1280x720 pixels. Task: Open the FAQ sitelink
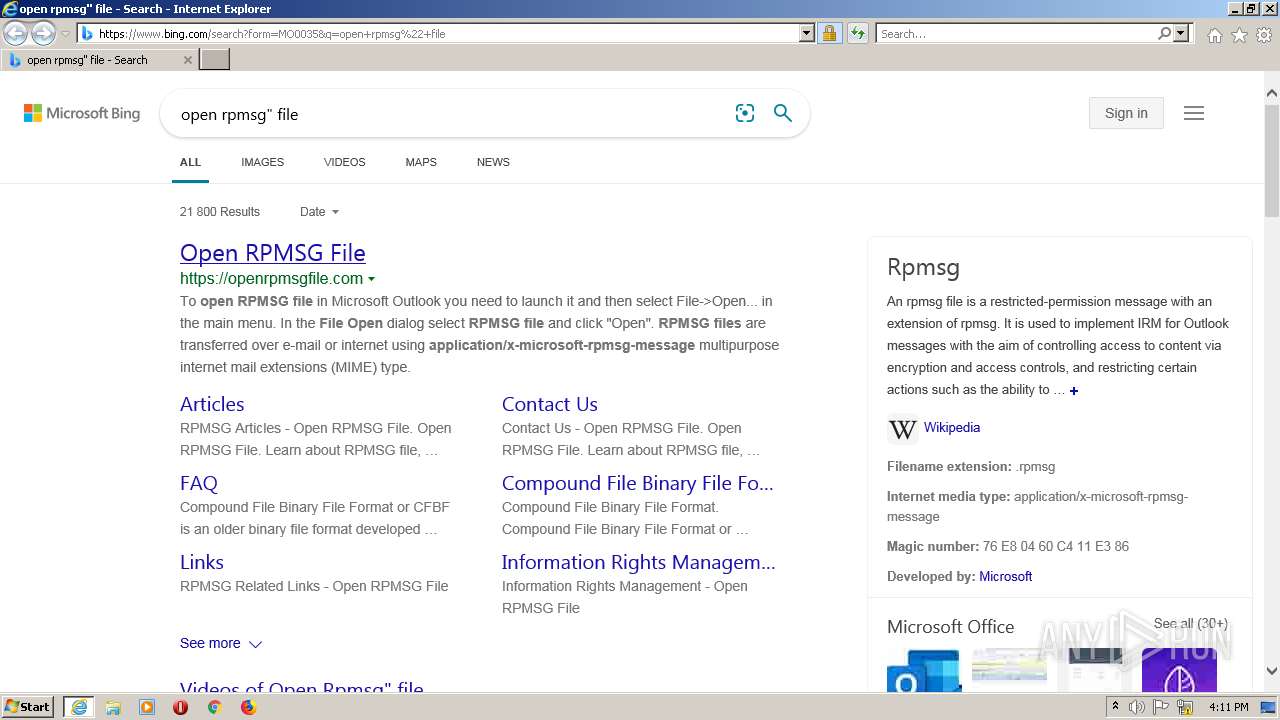point(199,483)
